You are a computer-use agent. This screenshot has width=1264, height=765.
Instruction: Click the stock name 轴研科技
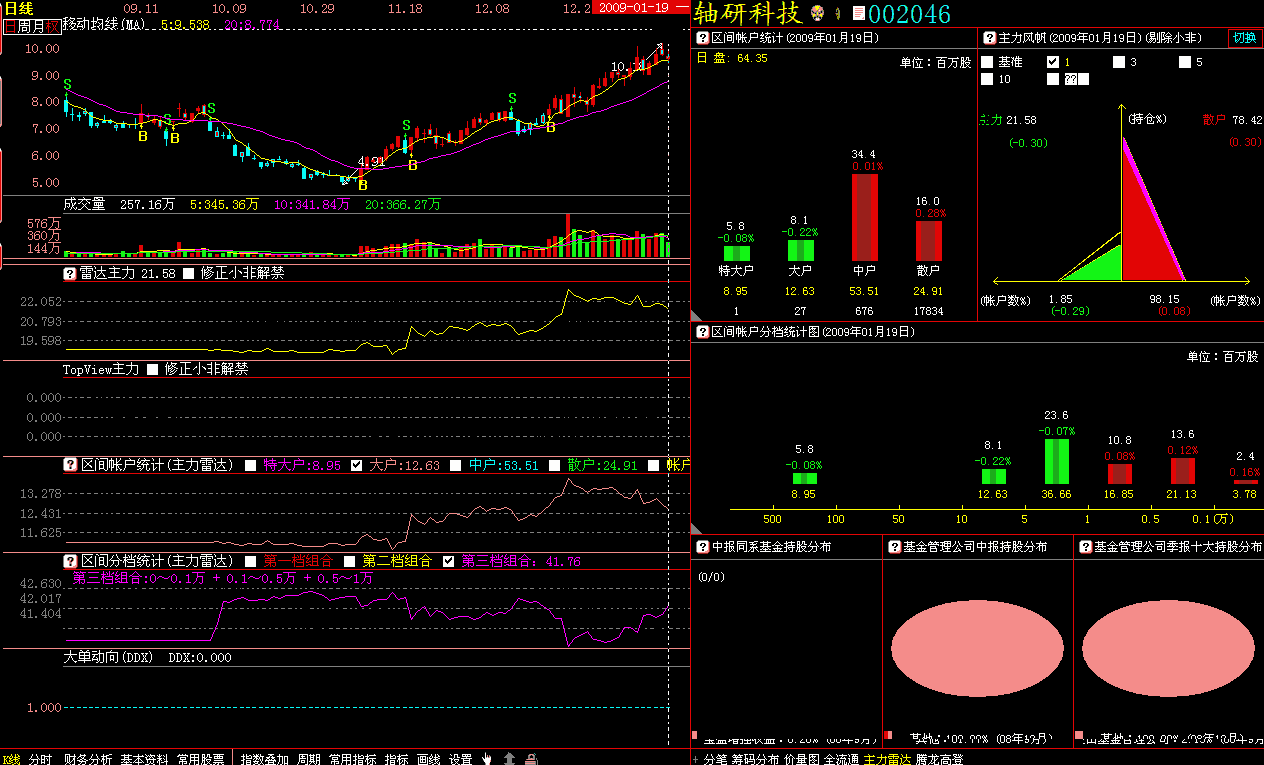748,14
